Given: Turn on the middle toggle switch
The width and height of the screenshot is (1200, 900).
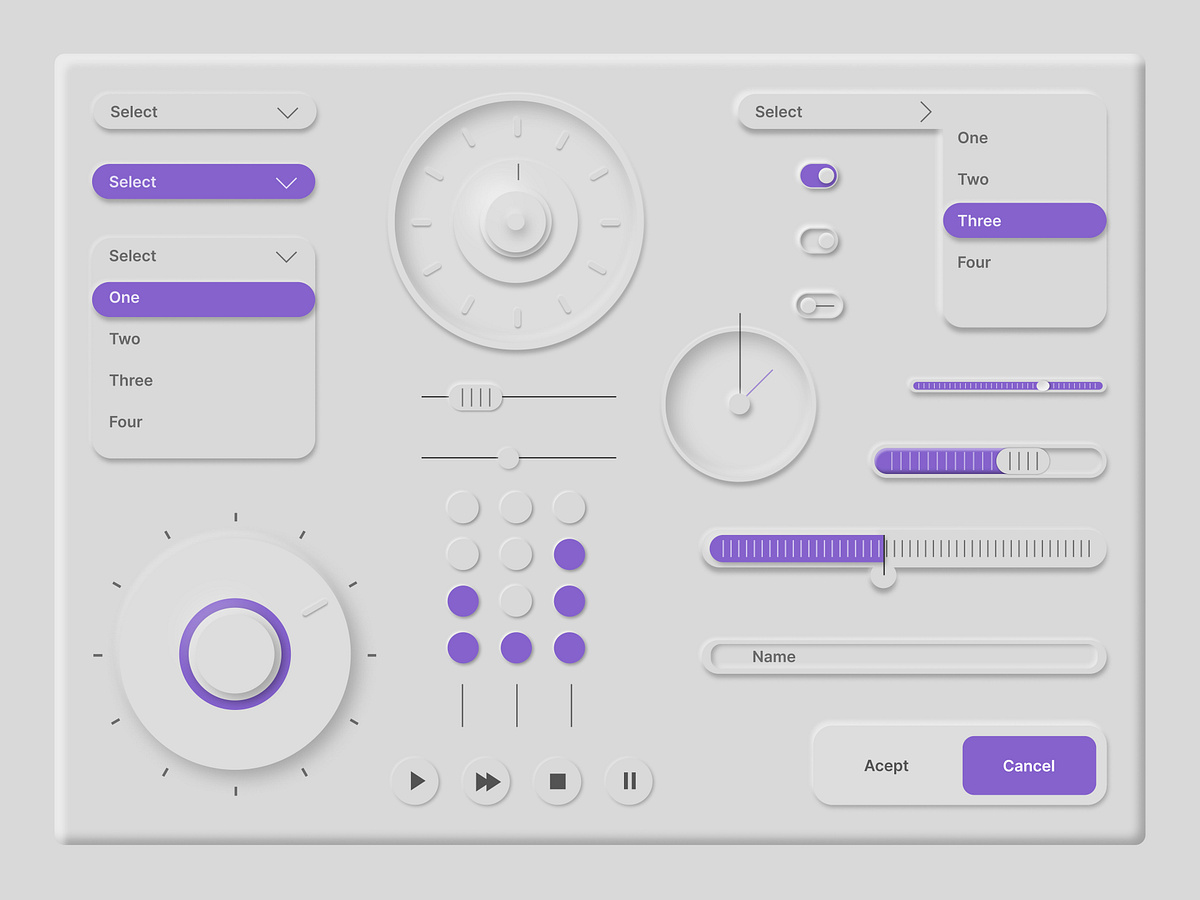Looking at the screenshot, I should 818,240.
